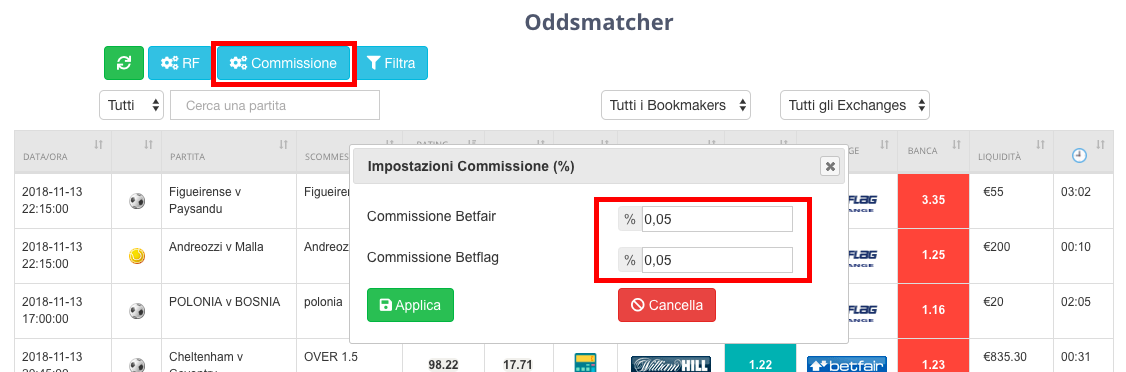Click the green refresh button
The width and height of the screenshot is (1126, 372).
click(124, 63)
